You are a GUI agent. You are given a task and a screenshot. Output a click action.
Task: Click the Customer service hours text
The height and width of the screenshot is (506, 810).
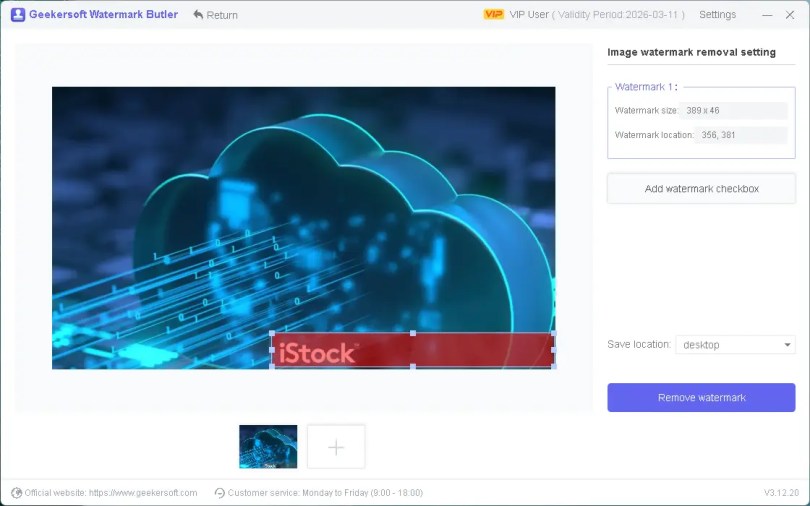pos(325,493)
